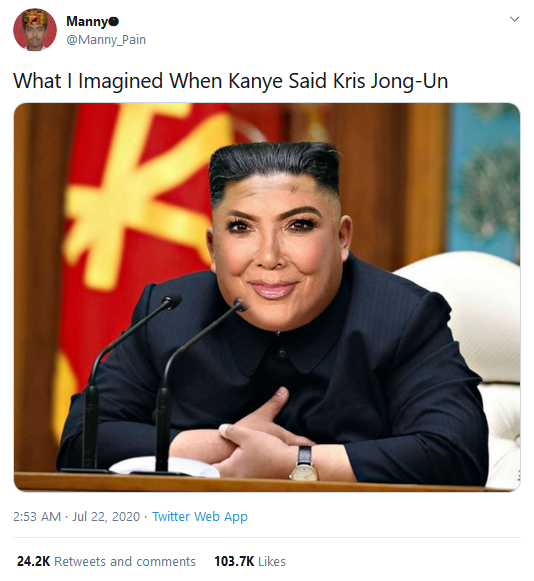Open the attached tweet photo

tap(267, 297)
